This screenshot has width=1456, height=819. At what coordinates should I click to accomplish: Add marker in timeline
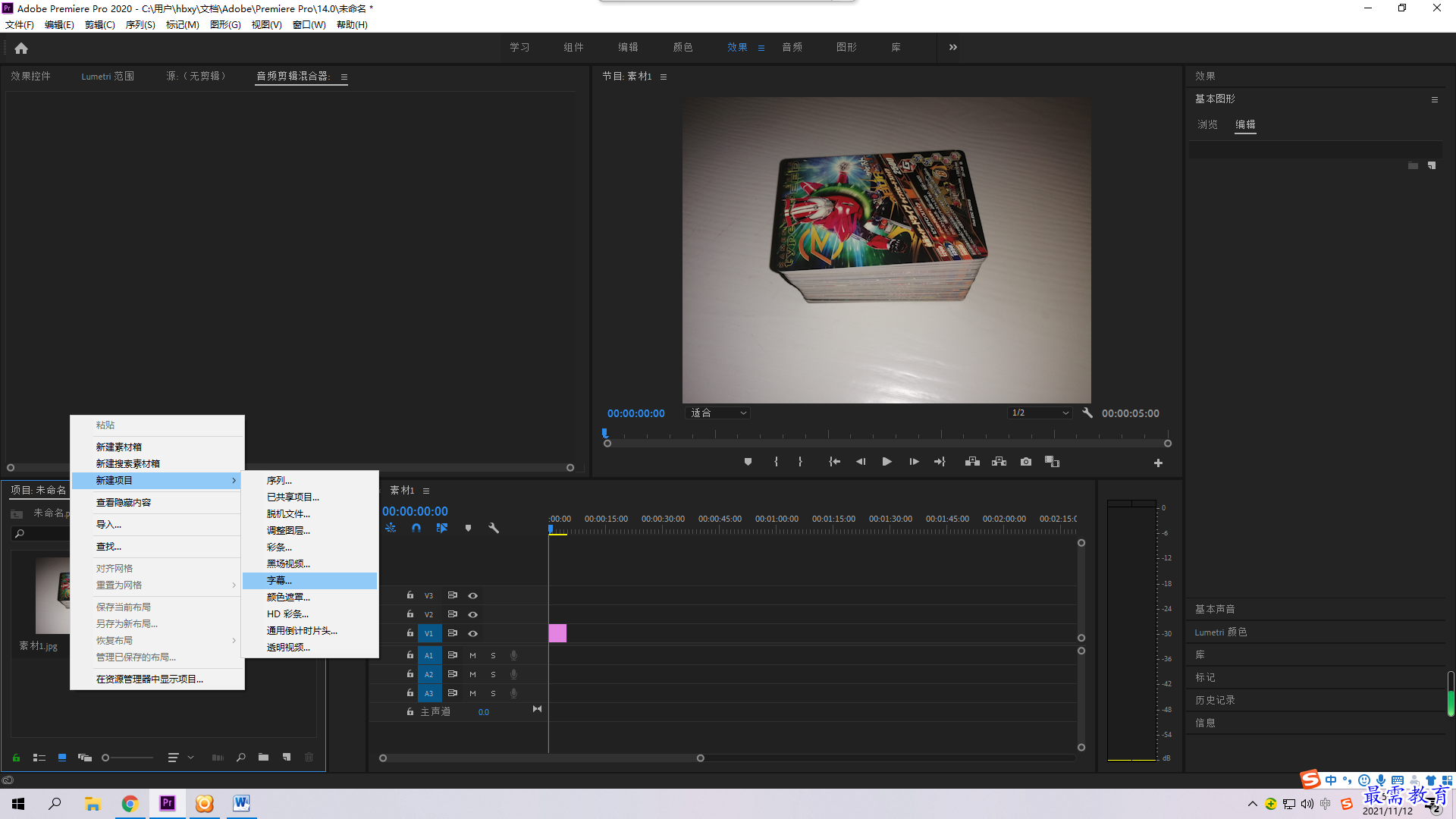pyautogui.click(x=468, y=528)
